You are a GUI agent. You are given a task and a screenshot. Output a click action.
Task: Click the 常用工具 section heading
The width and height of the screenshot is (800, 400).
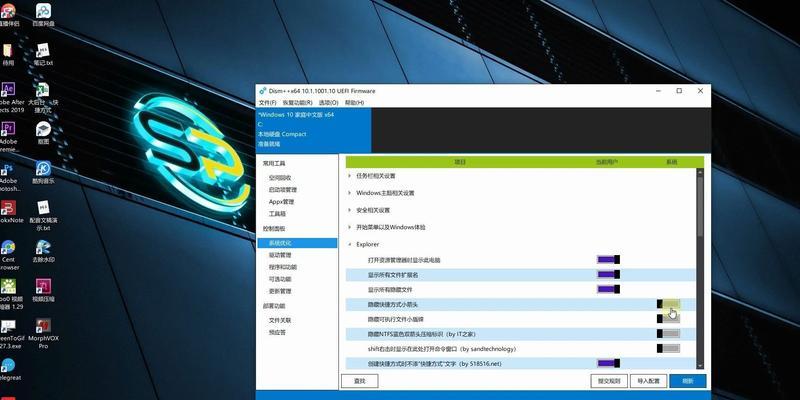(x=274, y=164)
